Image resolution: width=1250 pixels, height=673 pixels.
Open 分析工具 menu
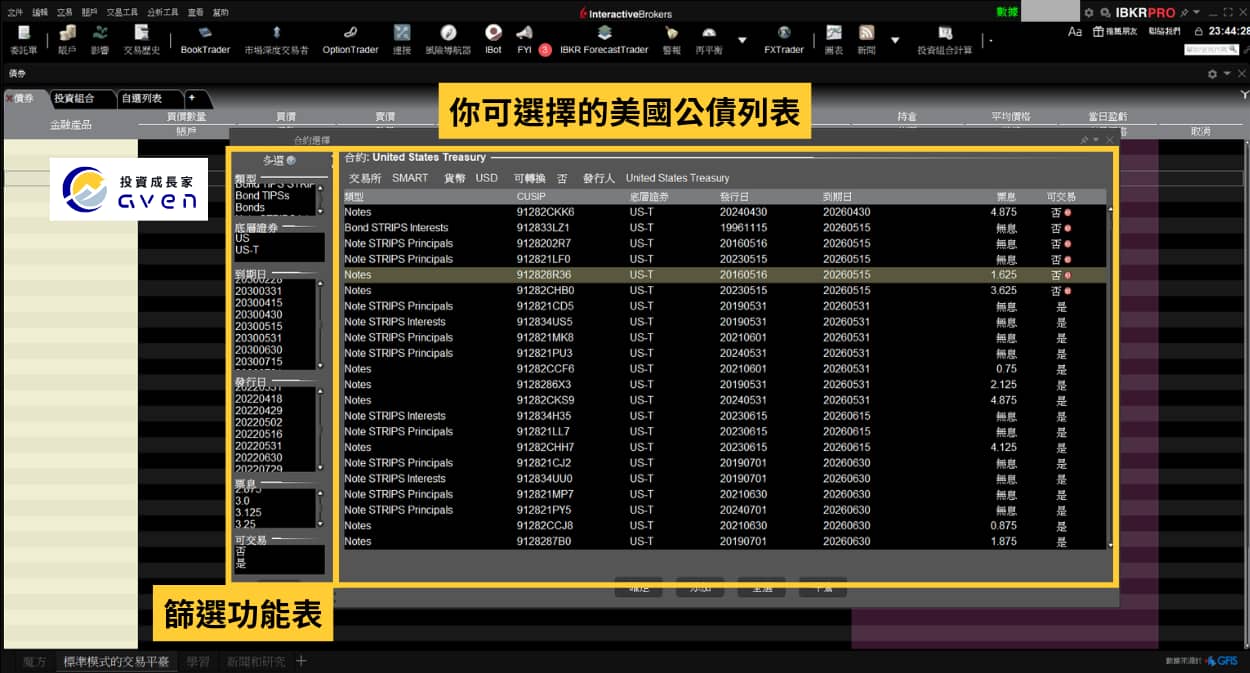[163, 13]
